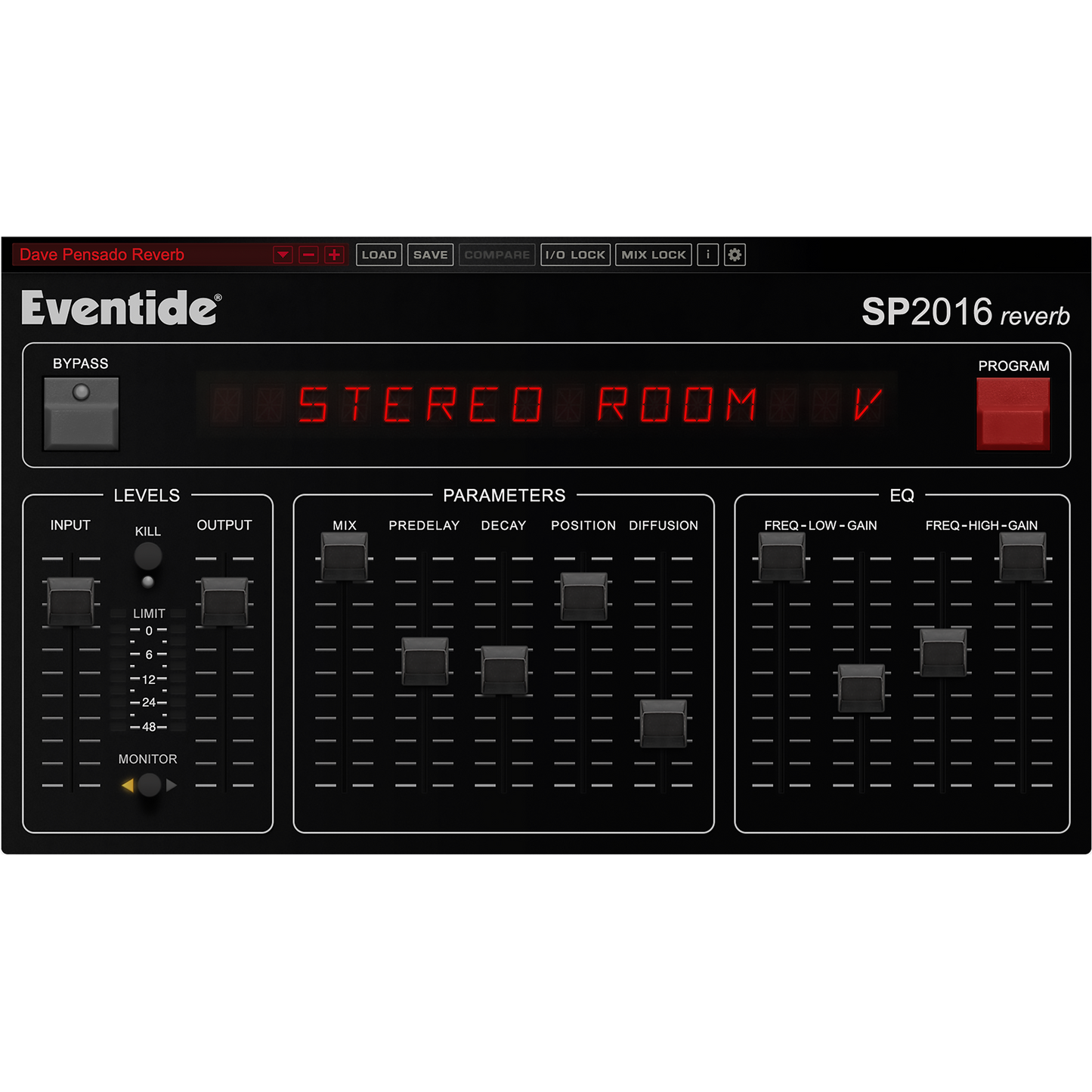
Task: Step to previous preset with the minus button
Action: (x=307, y=255)
